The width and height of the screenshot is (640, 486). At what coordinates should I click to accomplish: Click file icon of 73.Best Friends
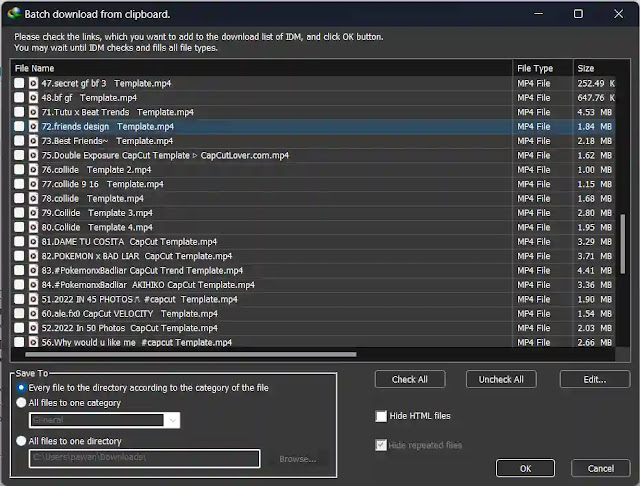click(33, 141)
